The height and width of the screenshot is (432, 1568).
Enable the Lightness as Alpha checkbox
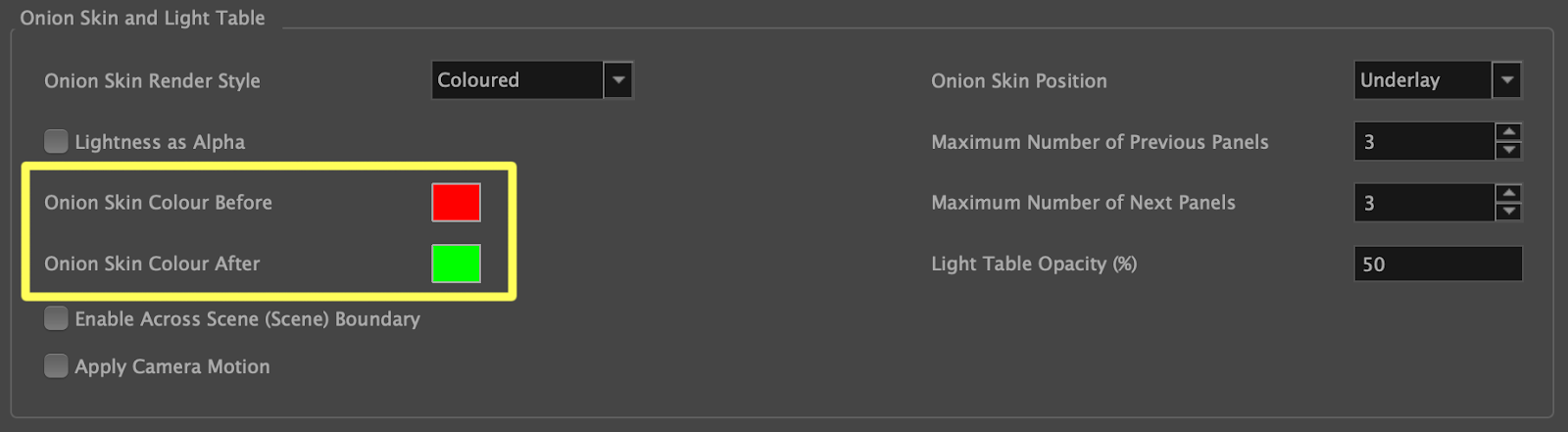[x=57, y=142]
